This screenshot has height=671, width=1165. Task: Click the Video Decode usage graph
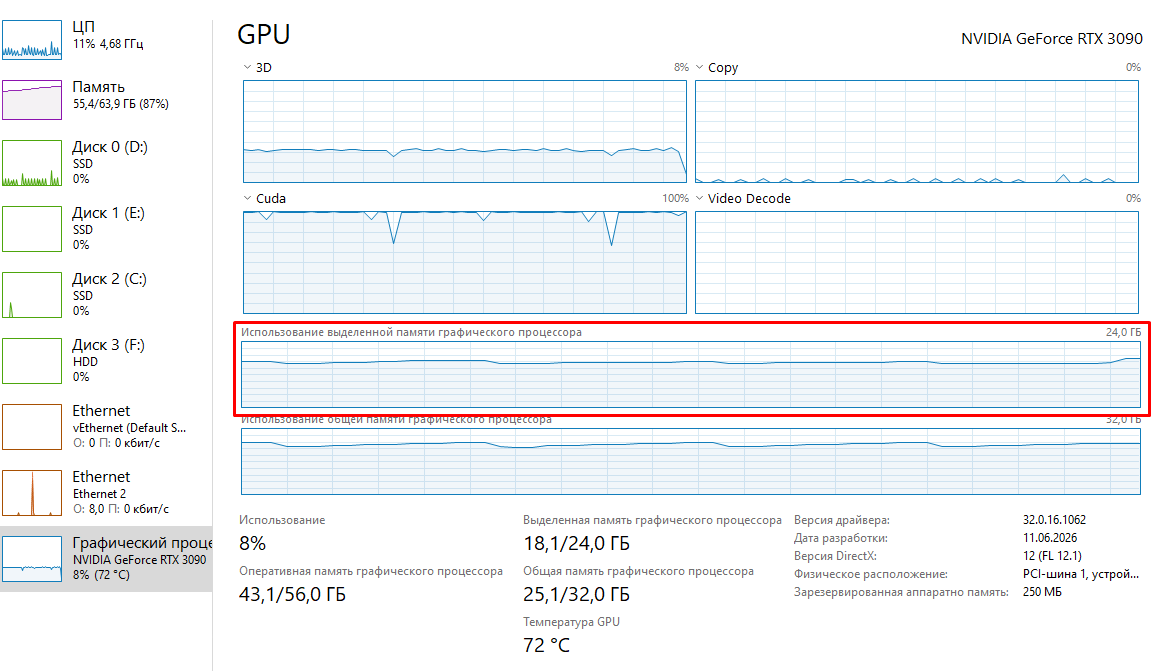tap(916, 262)
